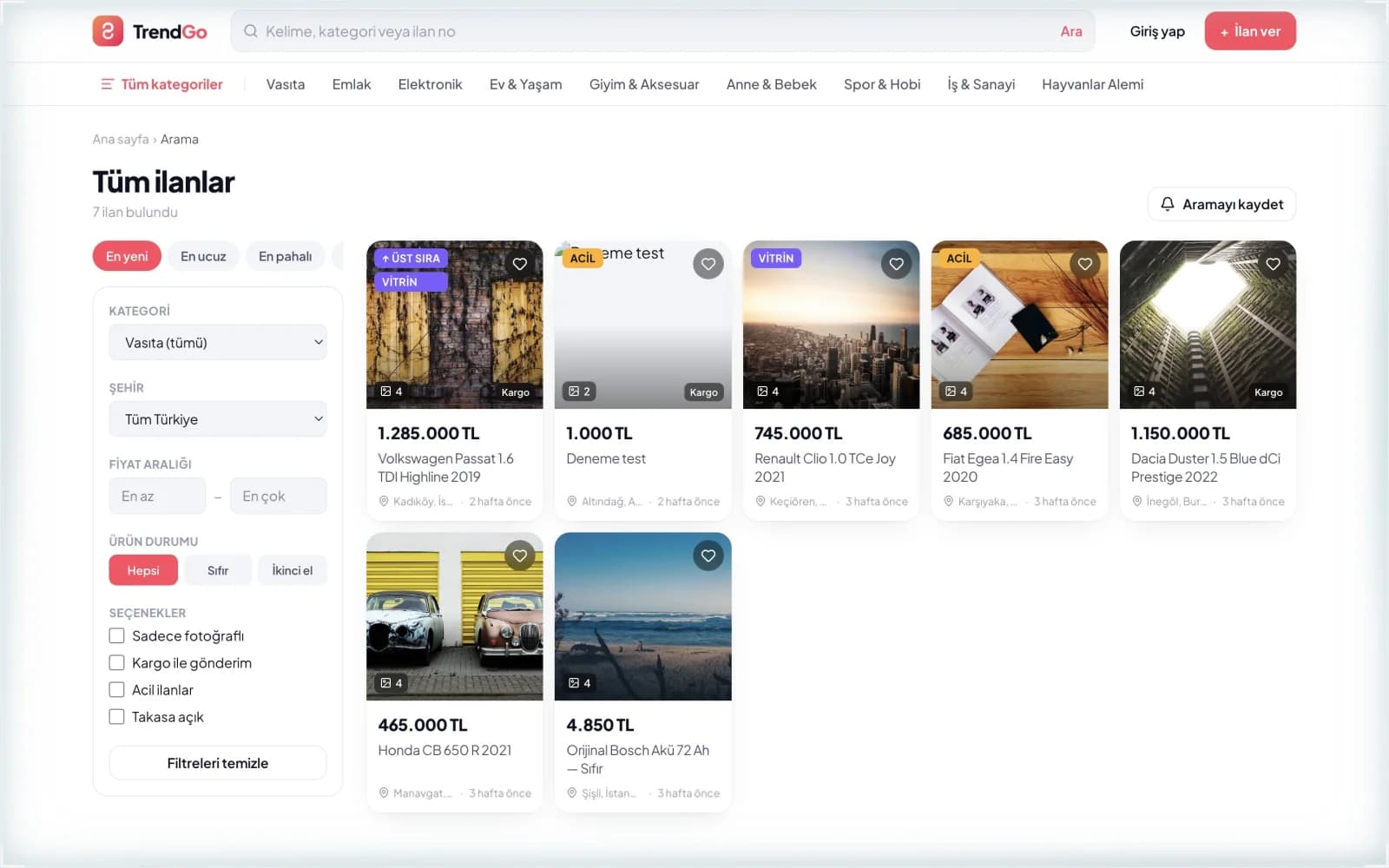Click price 1.285.000 TL
This screenshot has width=1389, height=868.
pos(429,433)
